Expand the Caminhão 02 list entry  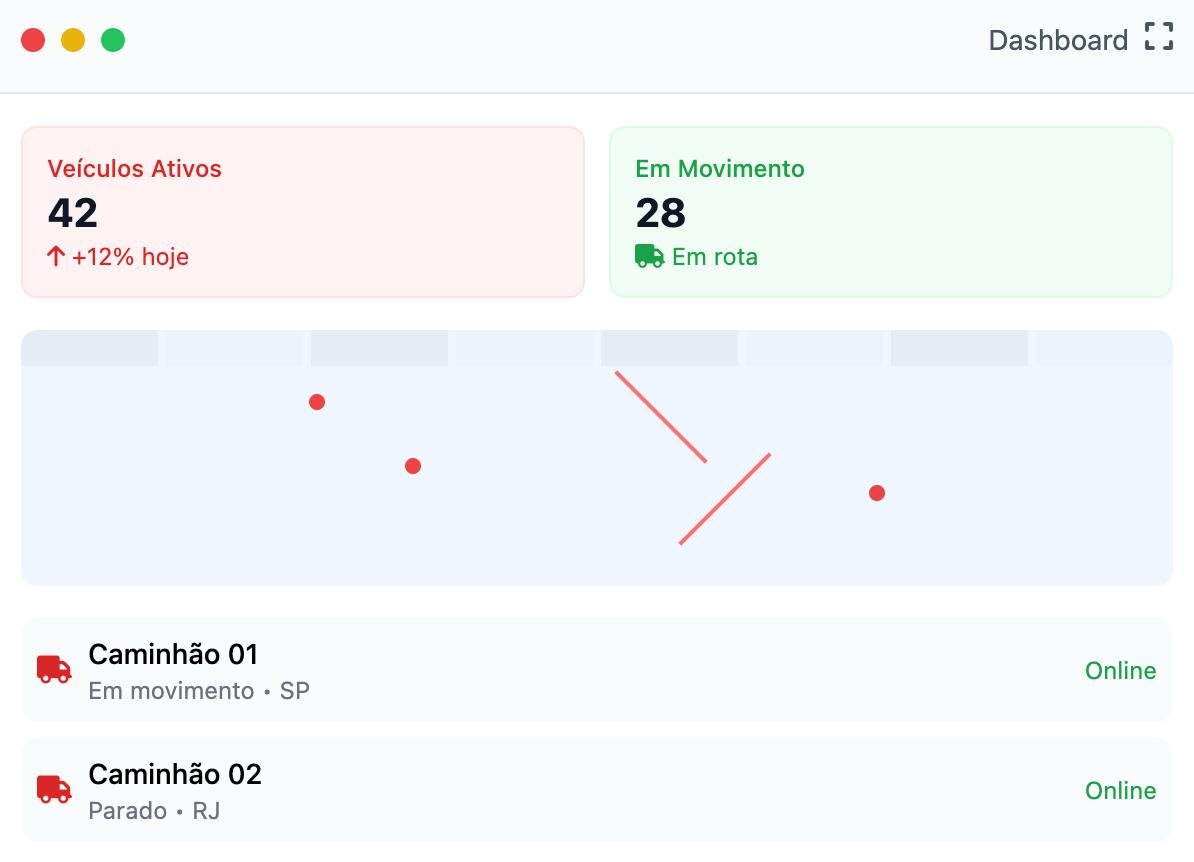597,790
